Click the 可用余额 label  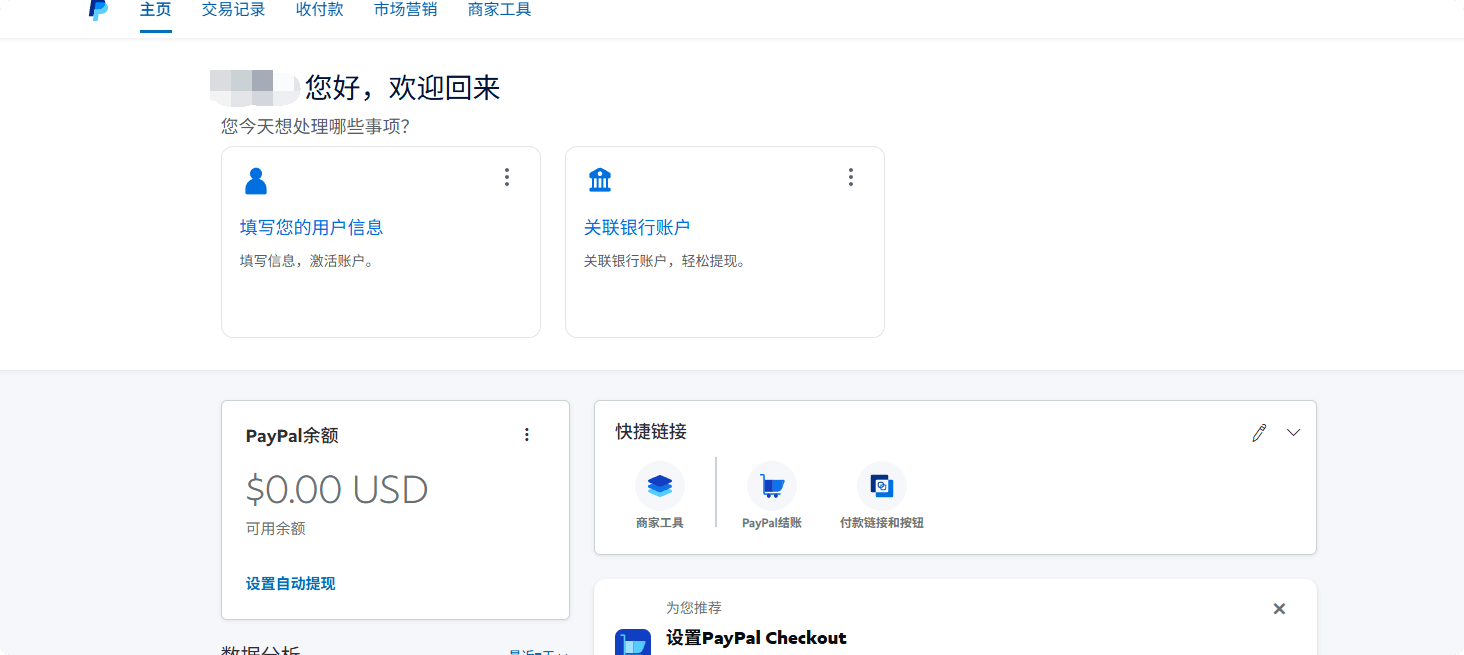[276, 529]
